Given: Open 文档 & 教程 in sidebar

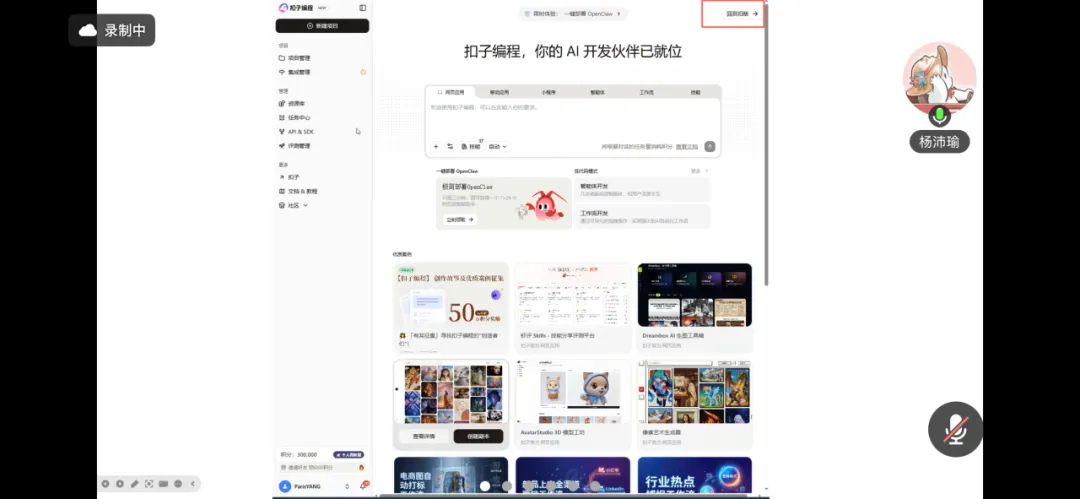Looking at the screenshot, I should 298,191.
